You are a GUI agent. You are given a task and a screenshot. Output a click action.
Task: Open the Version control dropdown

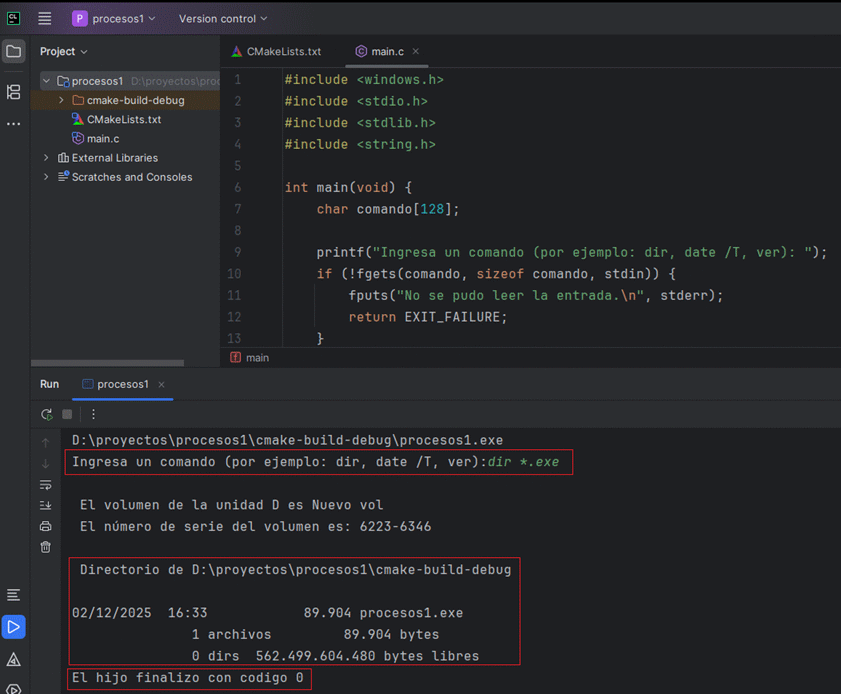(x=222, y=19)
